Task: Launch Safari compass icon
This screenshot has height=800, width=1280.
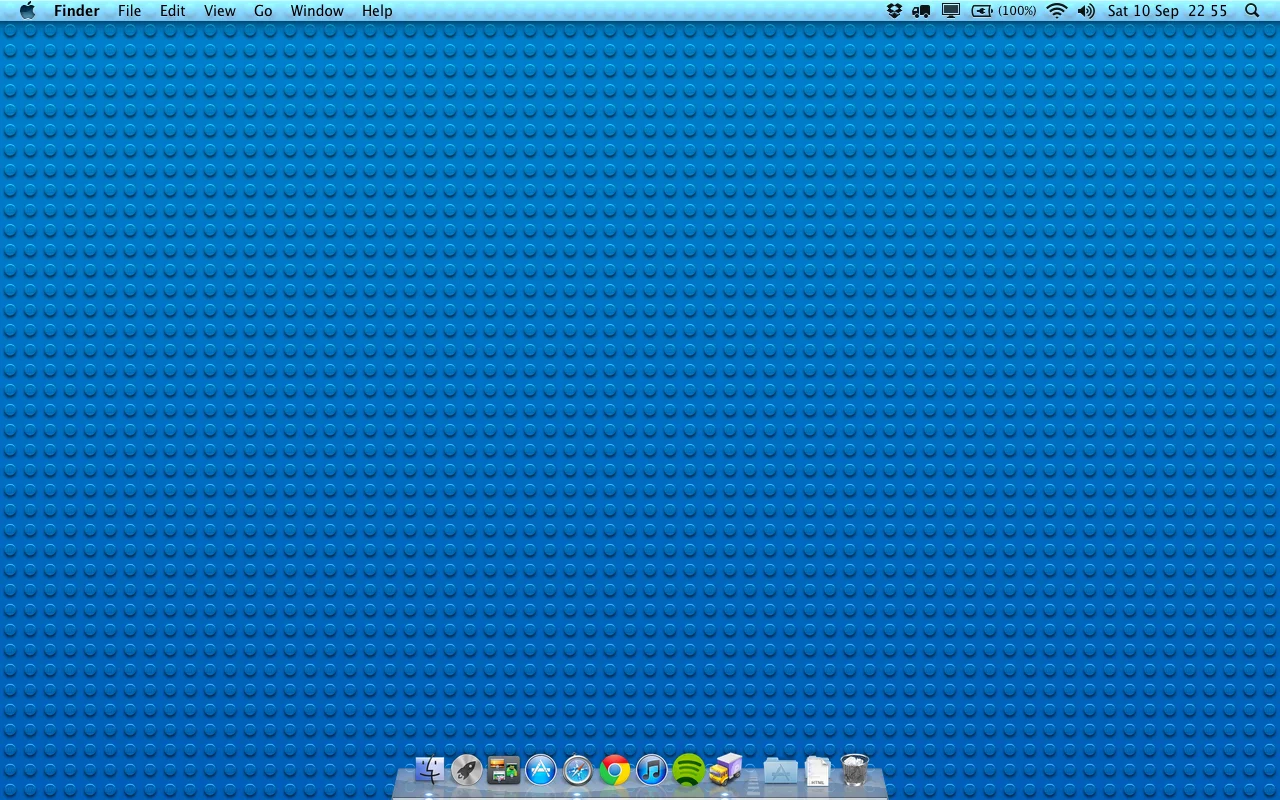Action: [x=578, y=770]
